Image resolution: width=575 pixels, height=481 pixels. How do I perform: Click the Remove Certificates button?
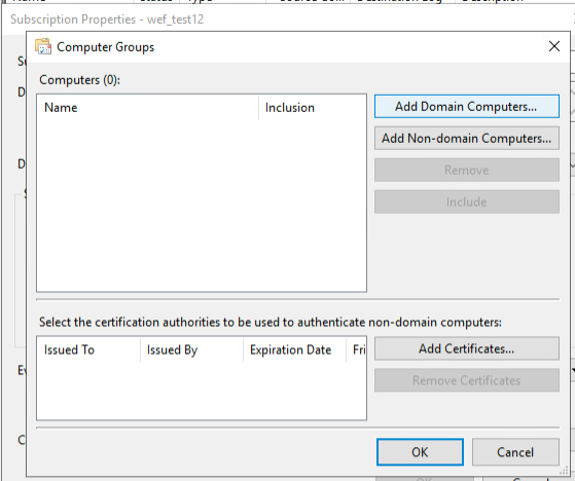point(466,381)
